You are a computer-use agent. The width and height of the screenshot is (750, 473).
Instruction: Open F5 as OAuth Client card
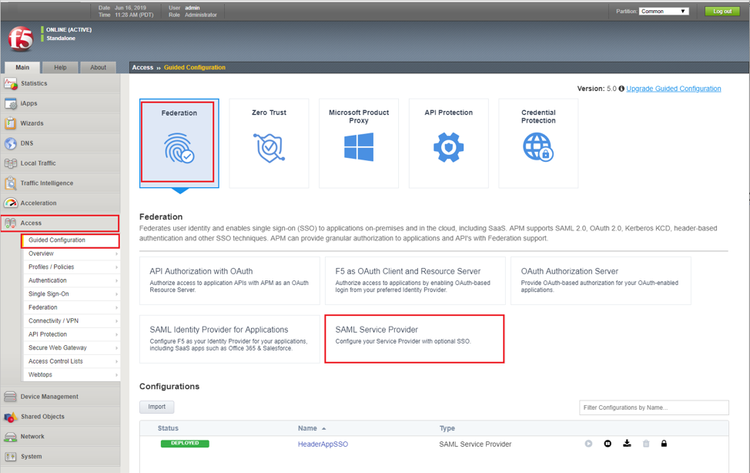[x=415, y=280]
